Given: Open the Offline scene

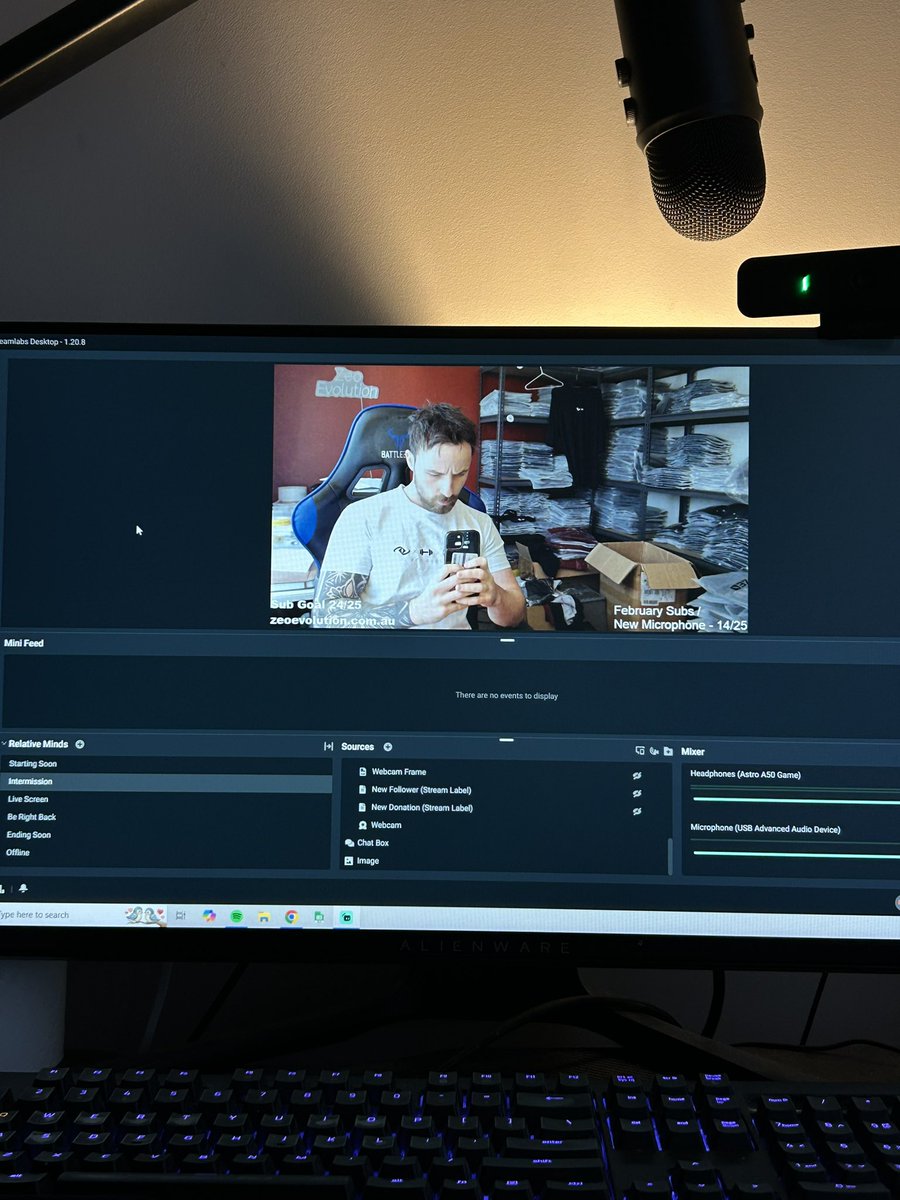Looking at the screenshot, I should click(x=19, y=852).
